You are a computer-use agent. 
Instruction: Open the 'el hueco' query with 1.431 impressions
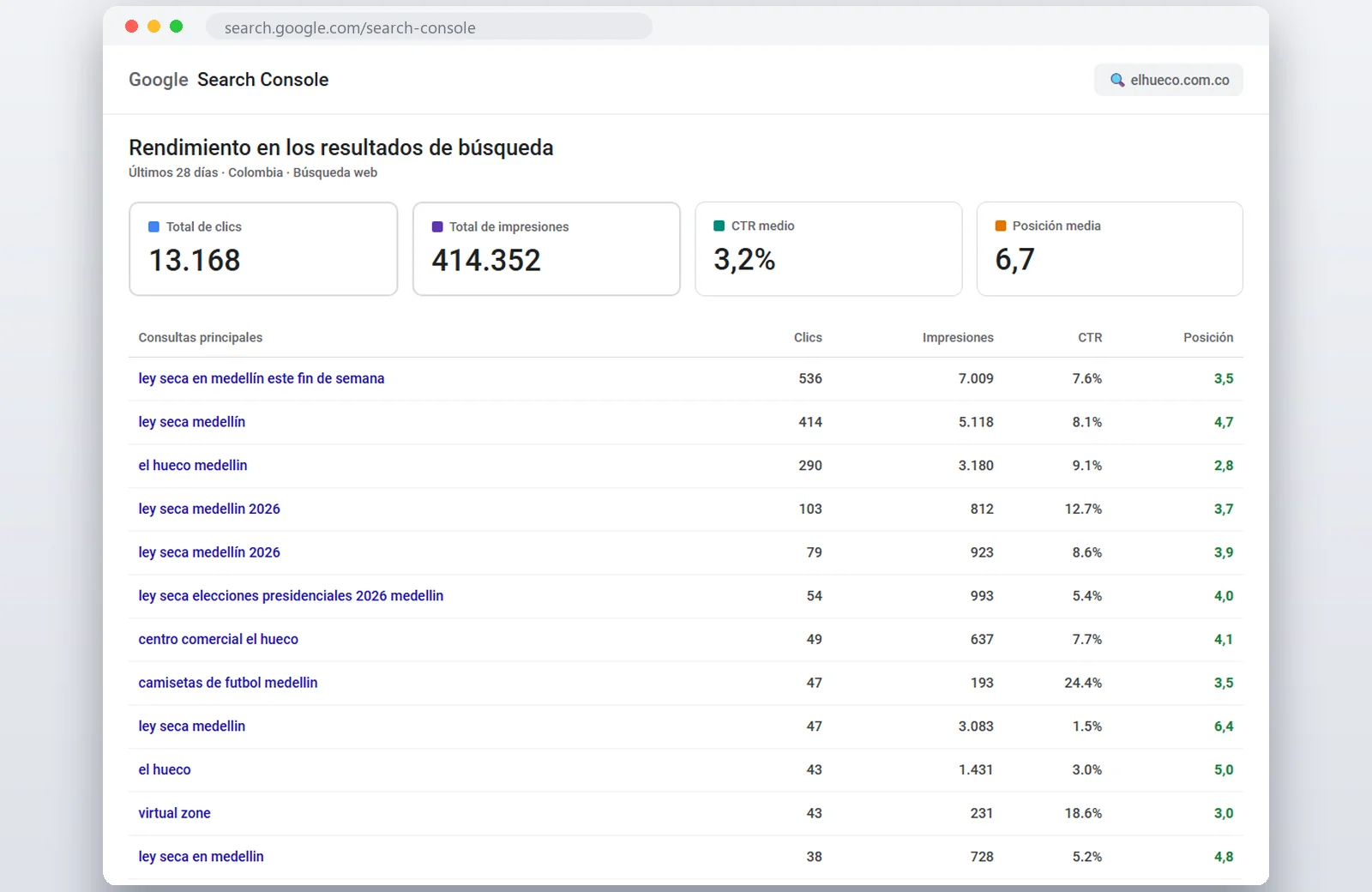(x=165, y=769)
